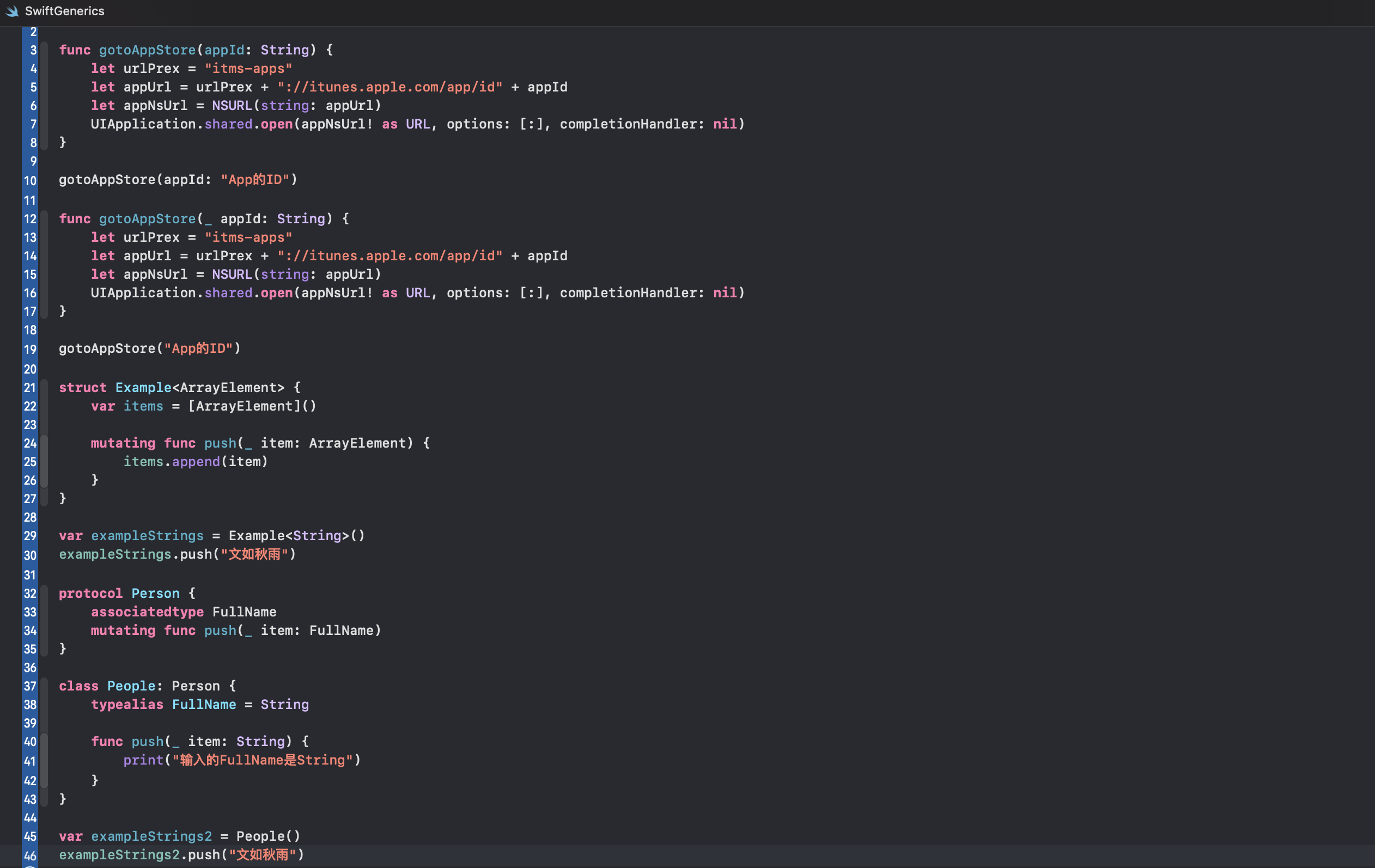Fold the struct Example code ribbon
Image resolution: width=1375 pixels, height=868 pixels.
tap(45, 406)
